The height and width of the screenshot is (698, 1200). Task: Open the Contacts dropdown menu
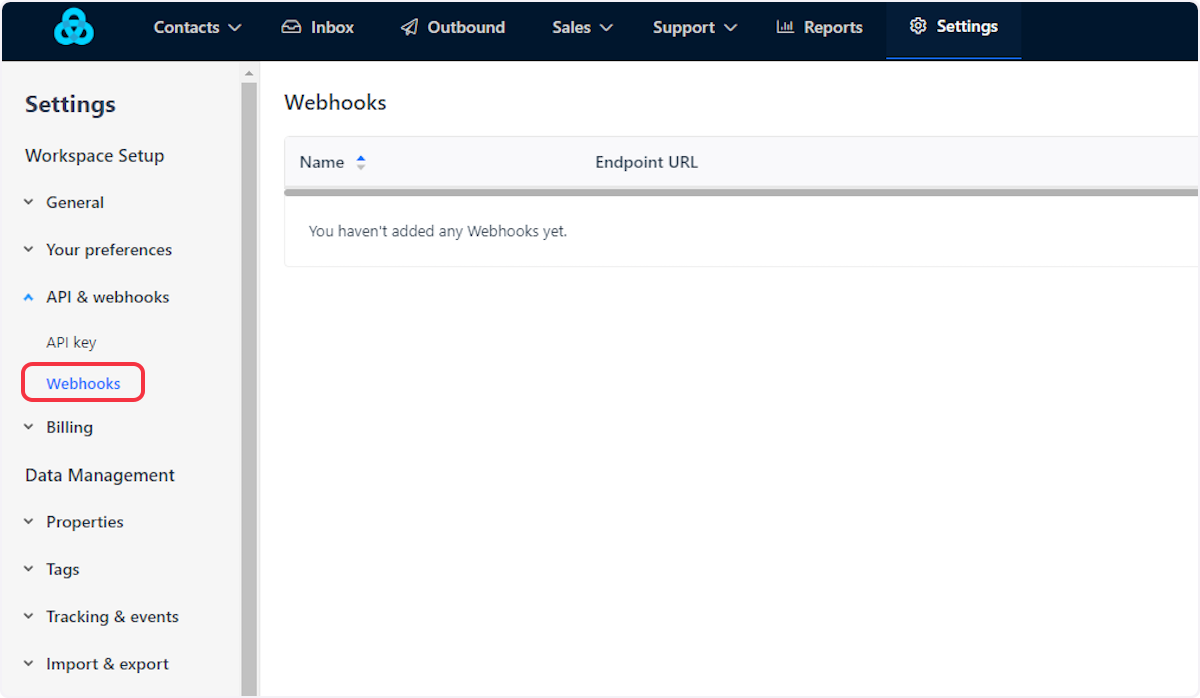pyautogui.click(x=197, y=27)
